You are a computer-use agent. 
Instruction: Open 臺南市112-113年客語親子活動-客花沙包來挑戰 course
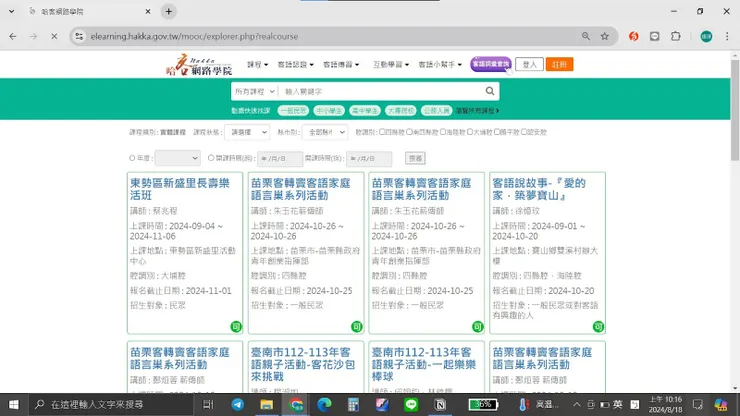303,364
